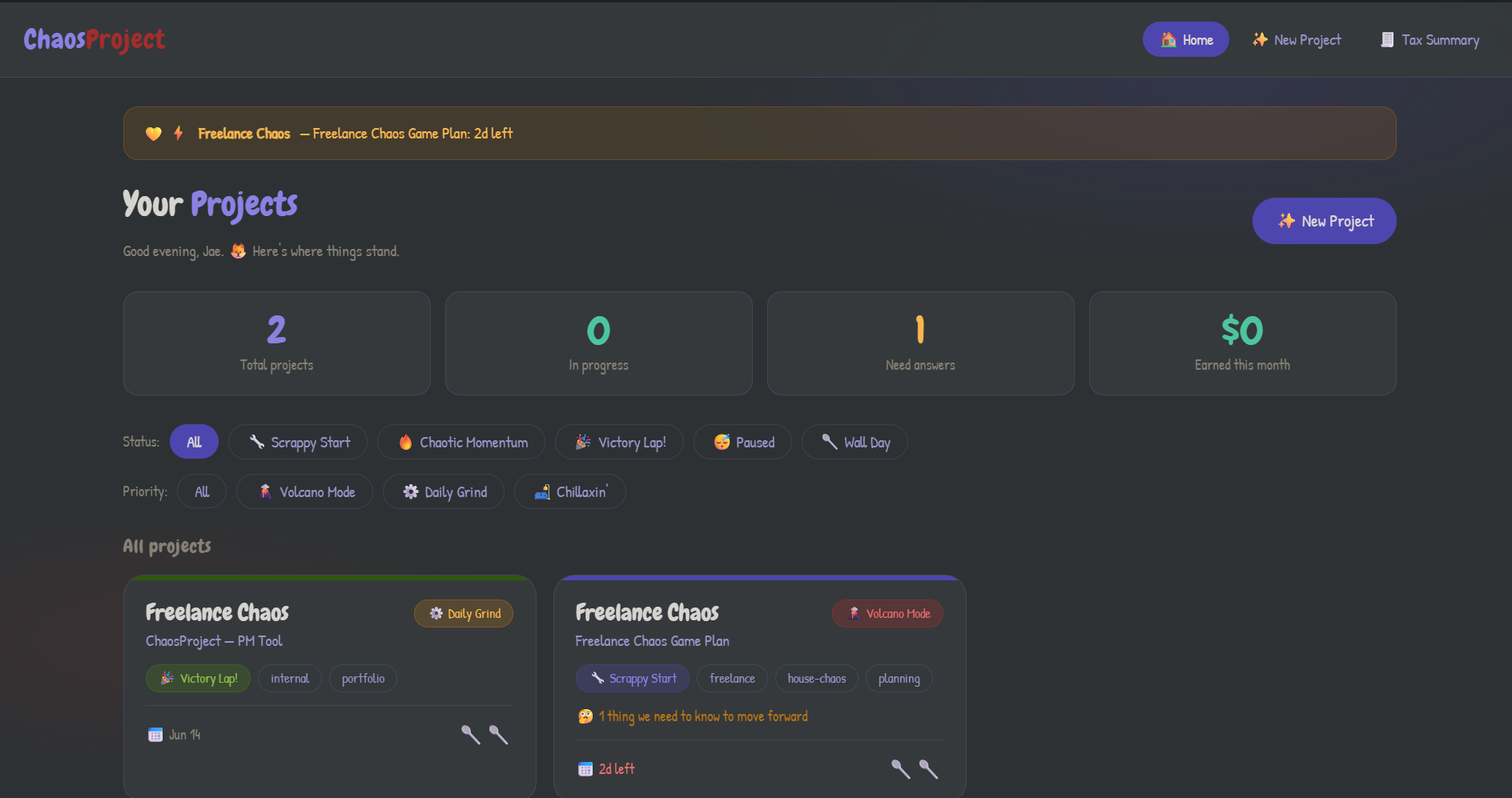This screenshot has height=798, width=1512.
Task: Click the right spoon icon on PM Tool card
Action: pos(498,735)
